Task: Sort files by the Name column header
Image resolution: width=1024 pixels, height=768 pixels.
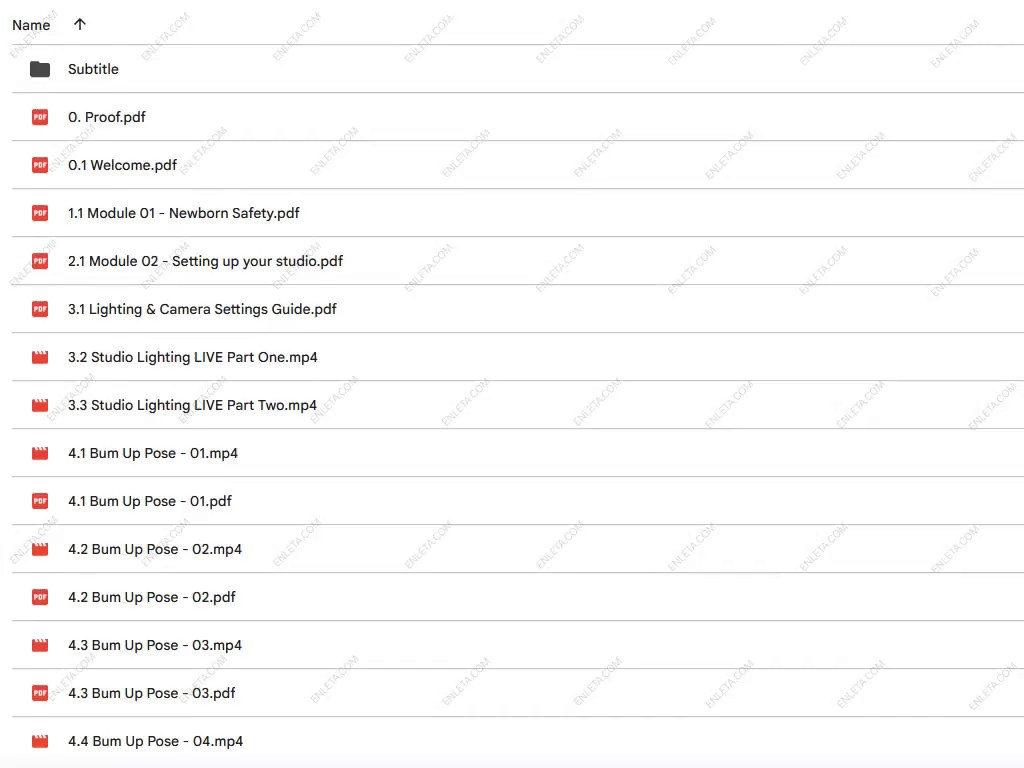Action: point(31,25)
